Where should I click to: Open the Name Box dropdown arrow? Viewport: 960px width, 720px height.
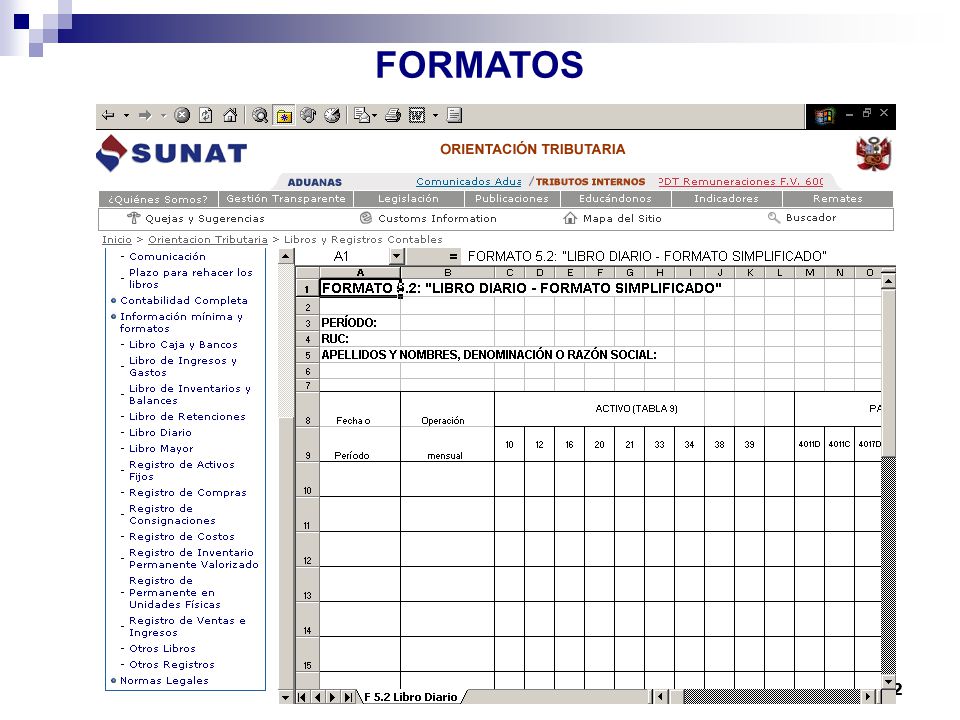[397, 256]
